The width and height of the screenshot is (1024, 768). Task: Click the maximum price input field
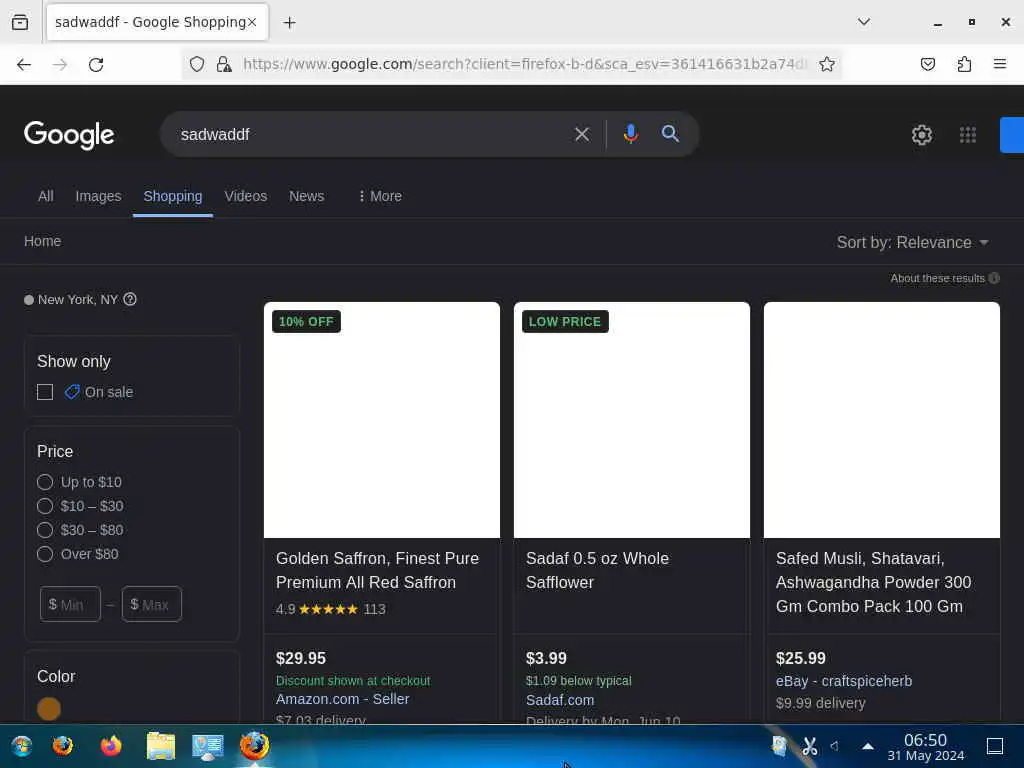click(152, 604)
